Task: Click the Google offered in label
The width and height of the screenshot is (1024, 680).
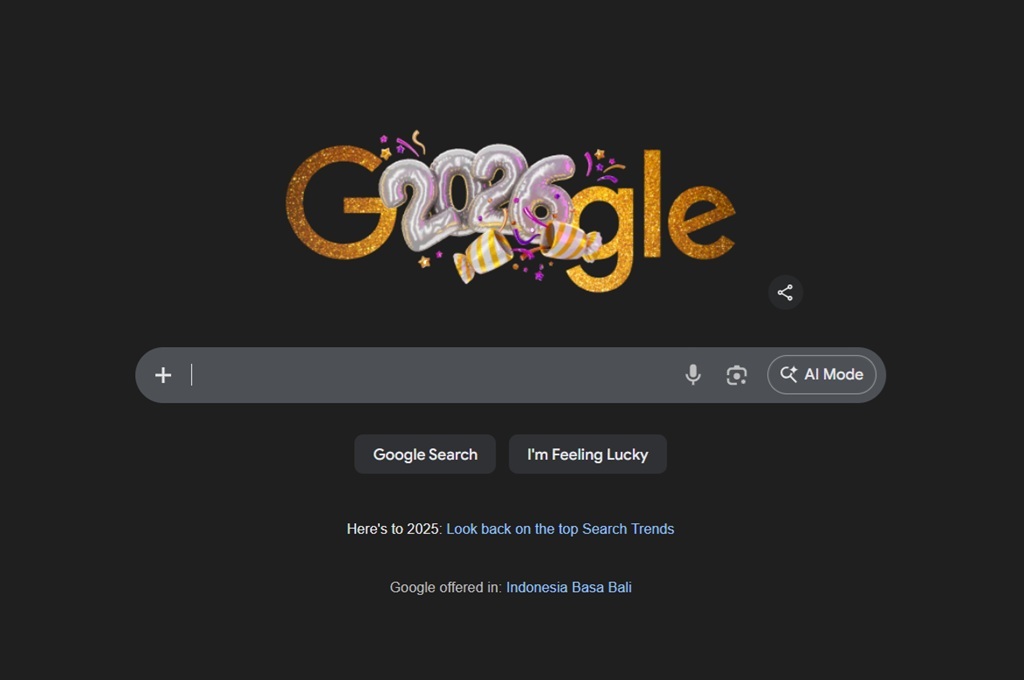Action: pos(446,587)
